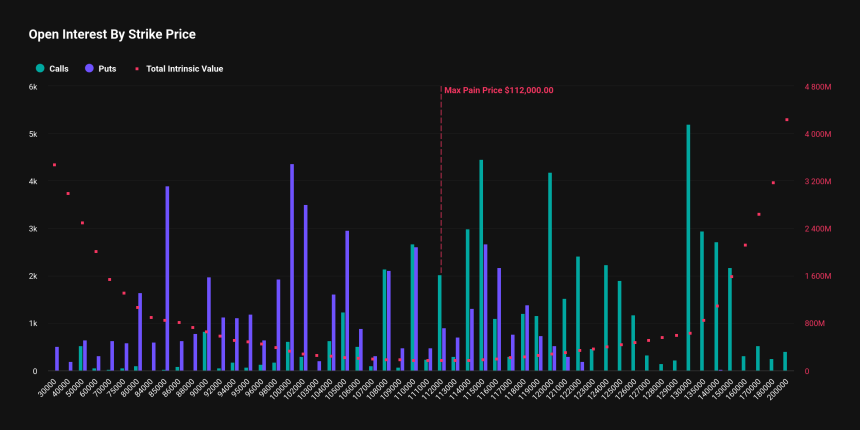Select the tallest teal call bar at 130000
This screenshot has height=430, width=860.
[688, 248]
